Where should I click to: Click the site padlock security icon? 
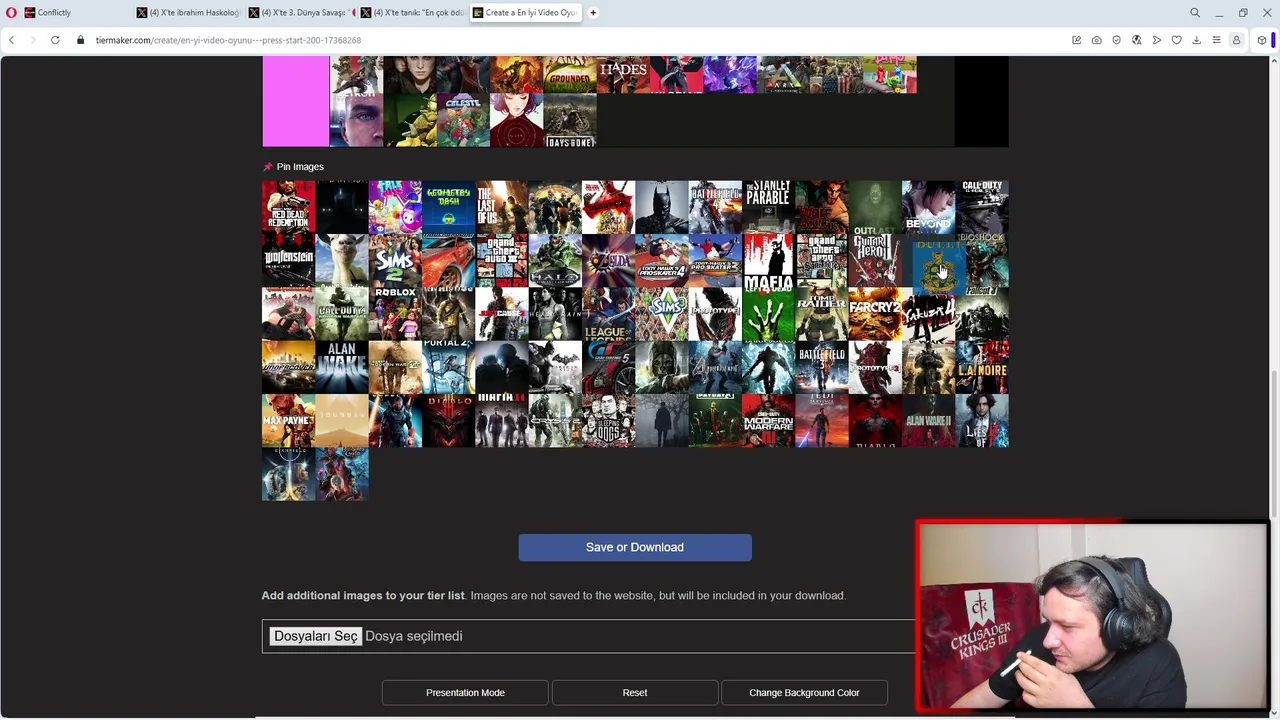coord(80,40)
